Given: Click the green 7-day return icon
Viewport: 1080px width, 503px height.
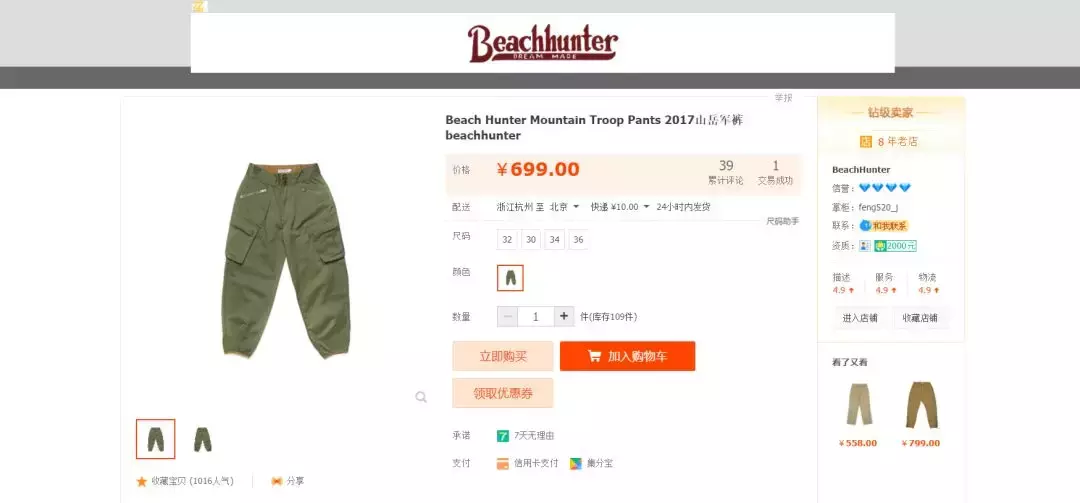Looking at the screenshot, I should click(x=503, y=435).
